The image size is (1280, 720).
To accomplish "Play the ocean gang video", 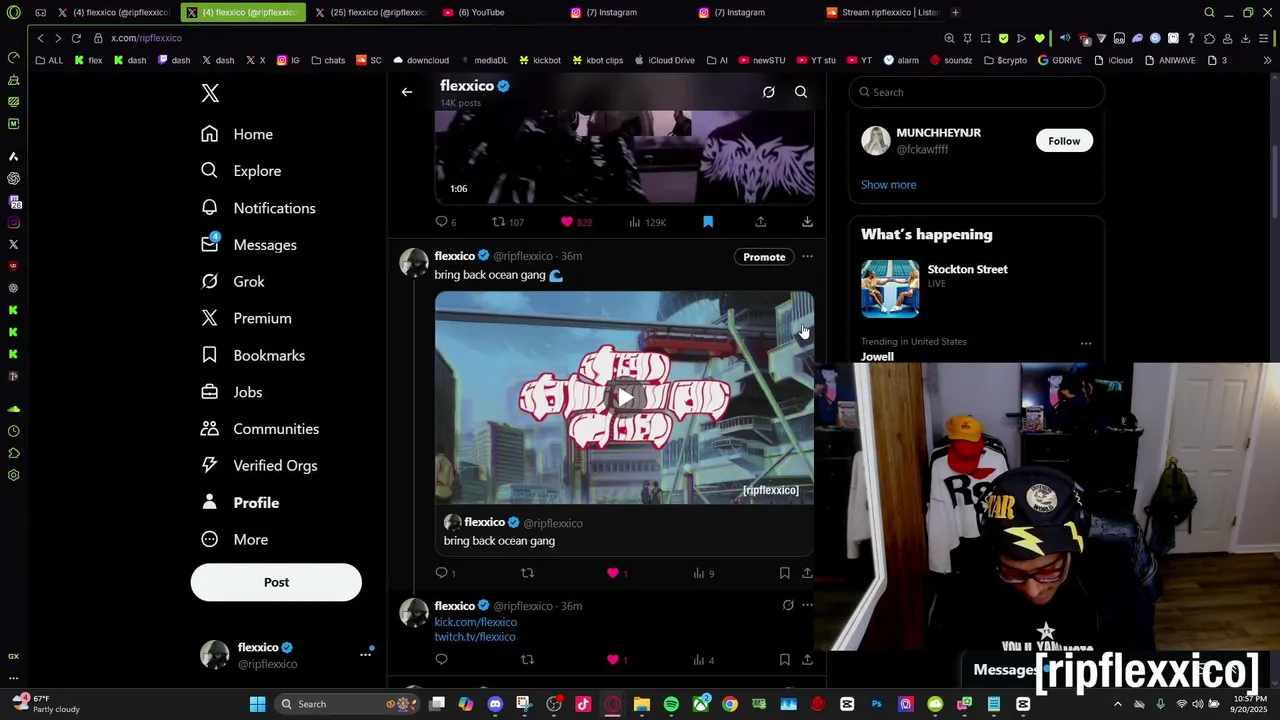I will click(624, 398).
